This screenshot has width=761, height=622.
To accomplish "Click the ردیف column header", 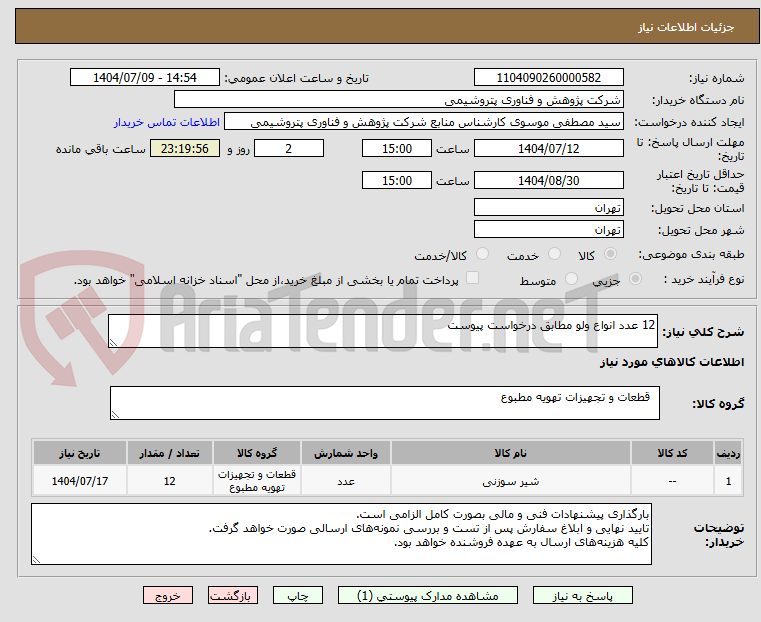I will pos(728,453).
